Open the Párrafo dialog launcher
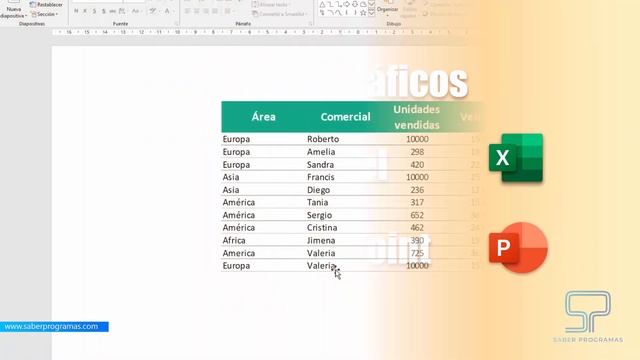The width and height of the screenshot is (640, 360). click(x=311, y=24)
